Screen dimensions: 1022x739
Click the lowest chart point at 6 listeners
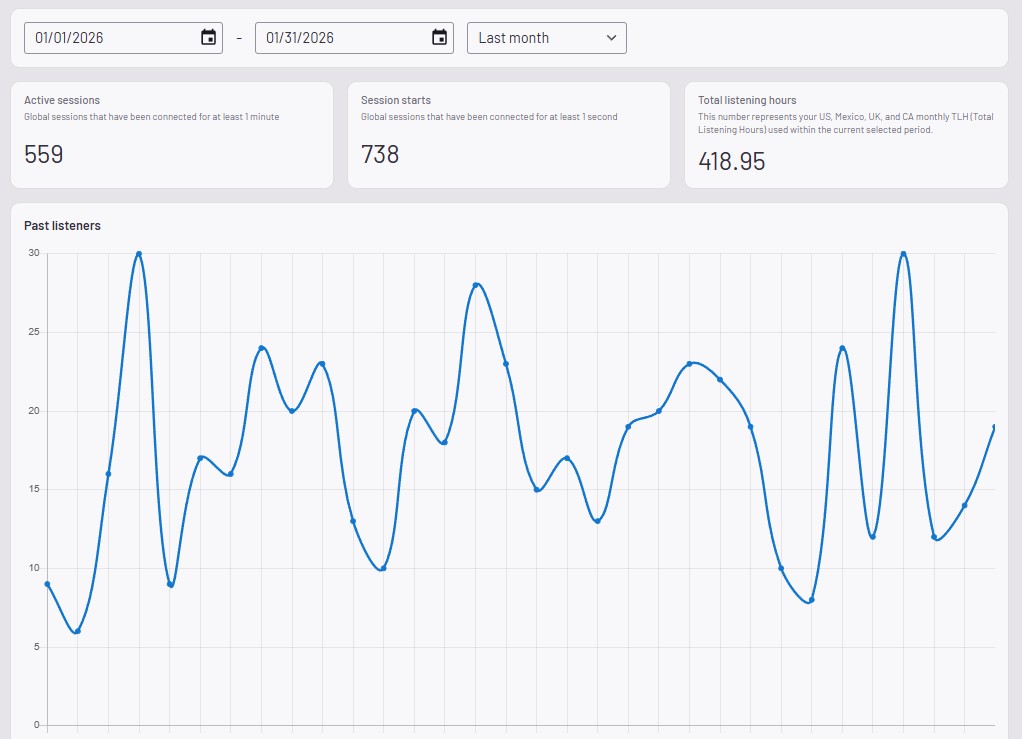click(77, 631)
